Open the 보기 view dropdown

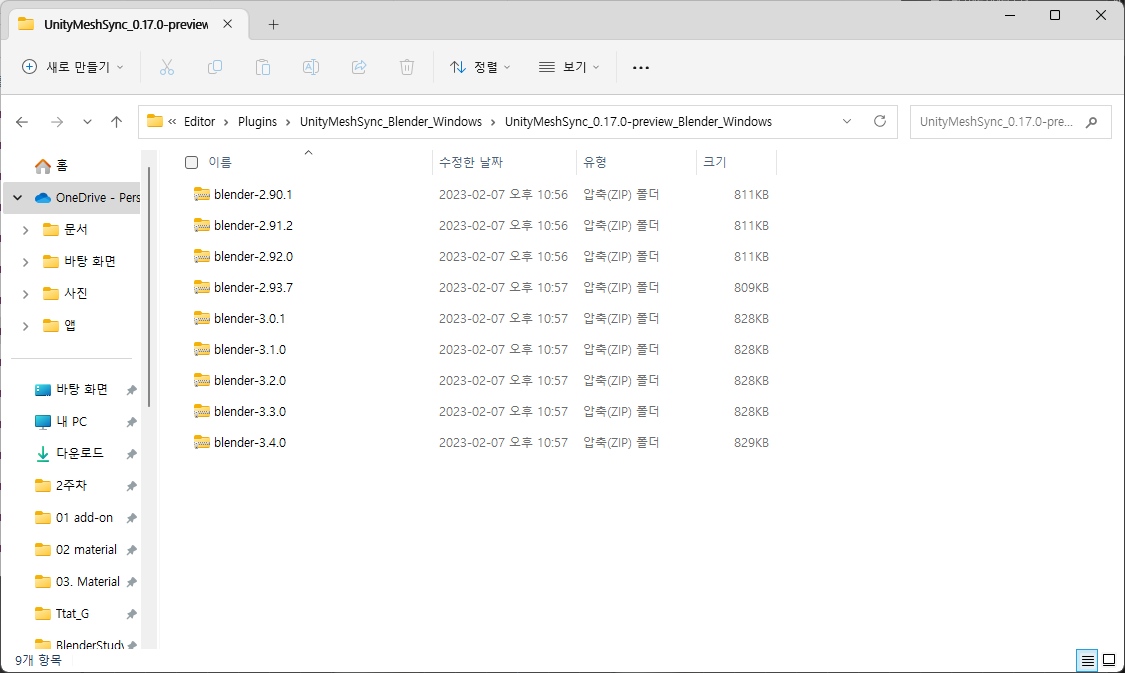tap(569, 67)
